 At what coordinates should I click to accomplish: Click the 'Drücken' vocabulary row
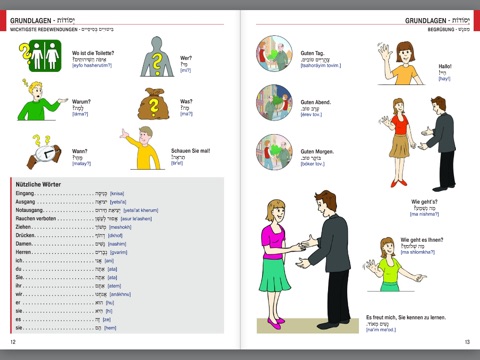pos(69,235)
